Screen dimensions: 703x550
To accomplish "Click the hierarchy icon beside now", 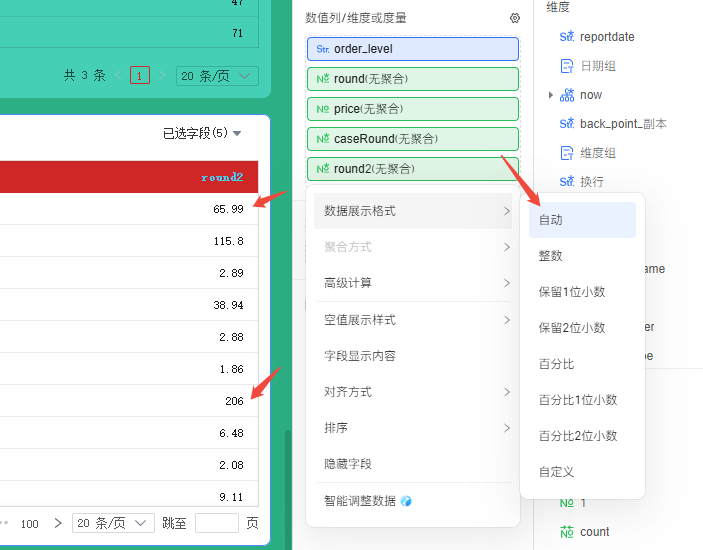I will (567, 95).
